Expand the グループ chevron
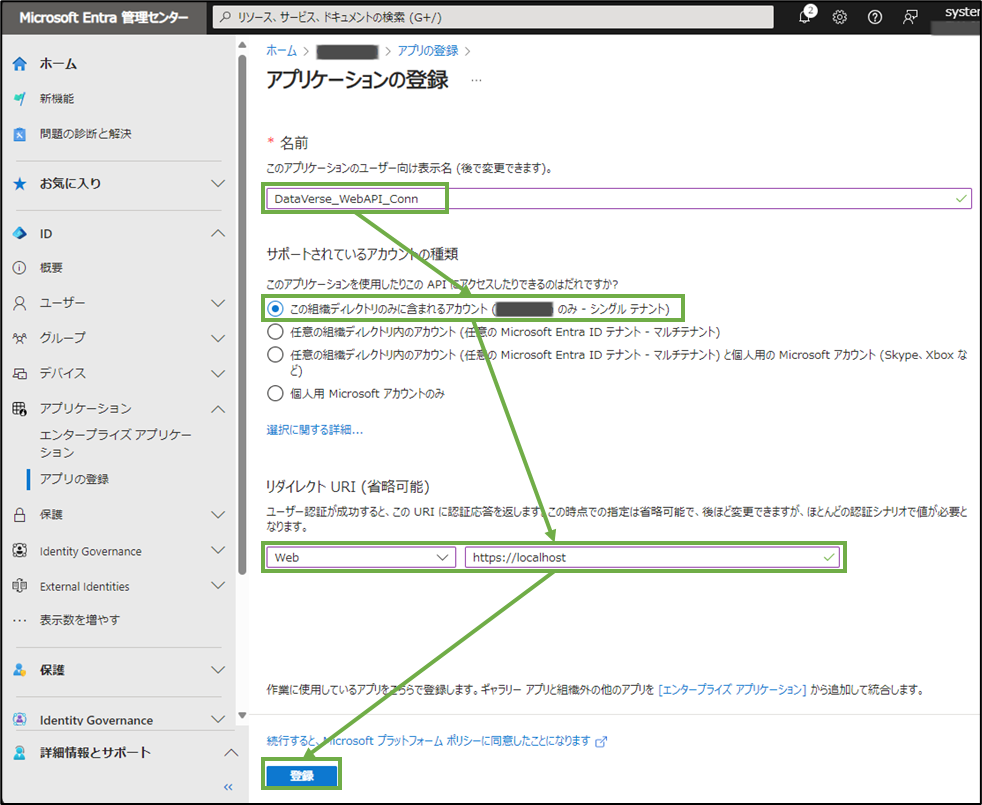 pyautogui.click(x=218, y=338)
